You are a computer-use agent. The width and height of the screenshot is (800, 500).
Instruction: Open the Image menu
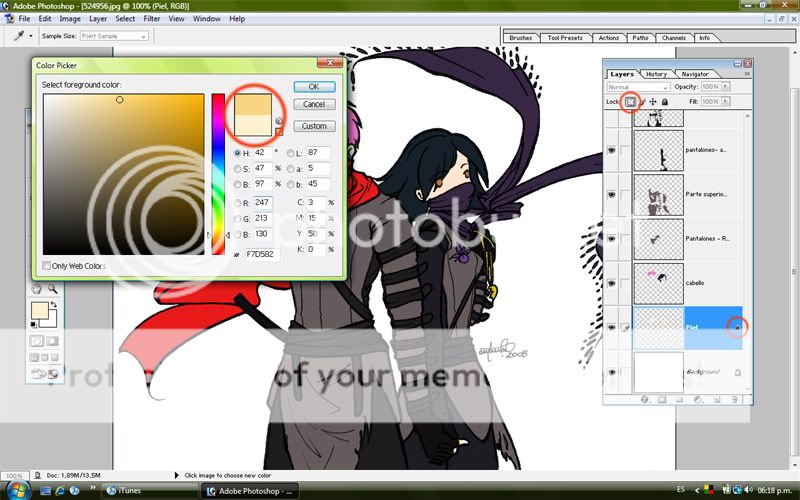(x=70, y=19)
